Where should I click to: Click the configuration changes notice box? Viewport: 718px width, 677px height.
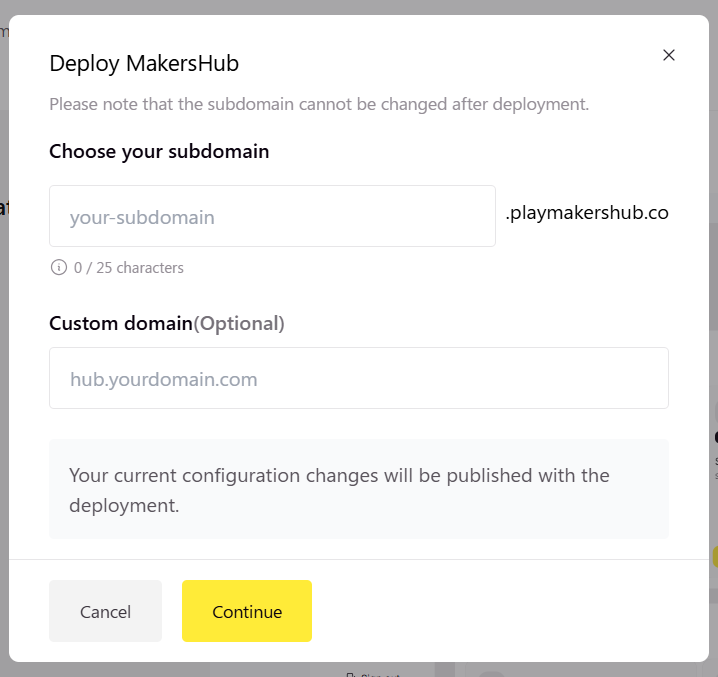click(359, 489)
